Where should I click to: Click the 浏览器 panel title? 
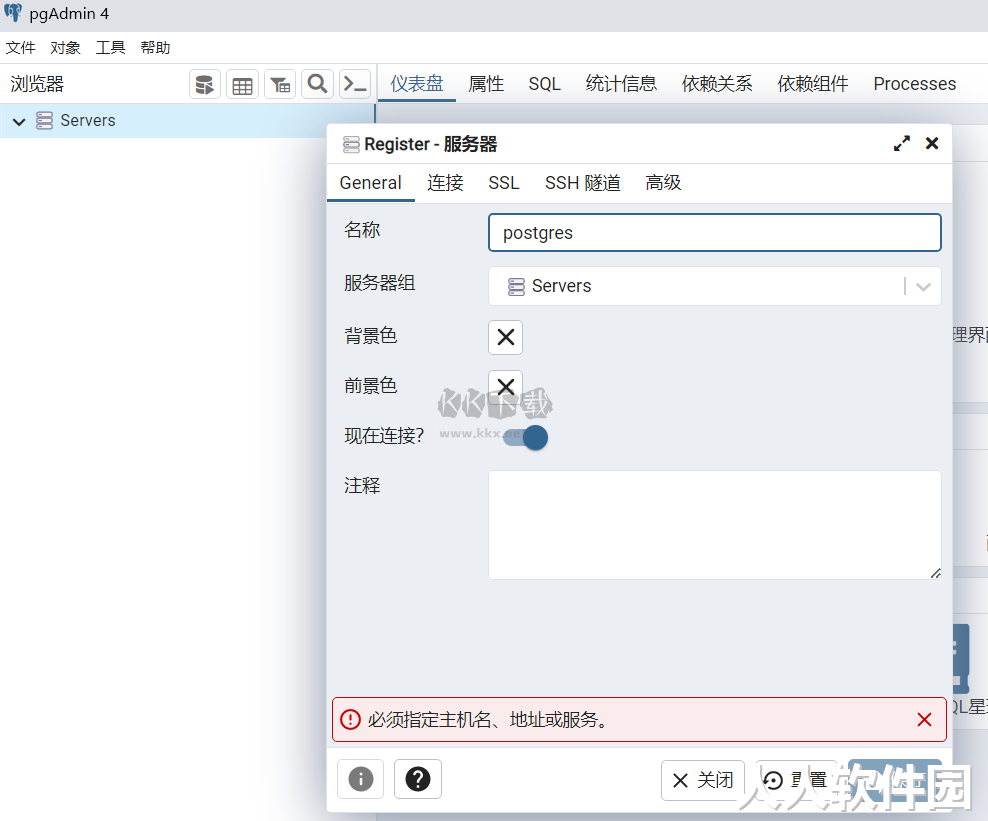click(x=37, y=84)
